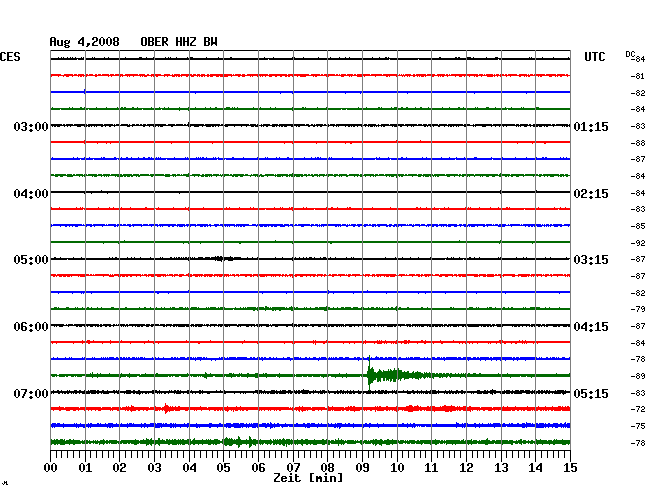Click the "03:00" local time label
The image size is (650, 494).
tap(31, 126)
